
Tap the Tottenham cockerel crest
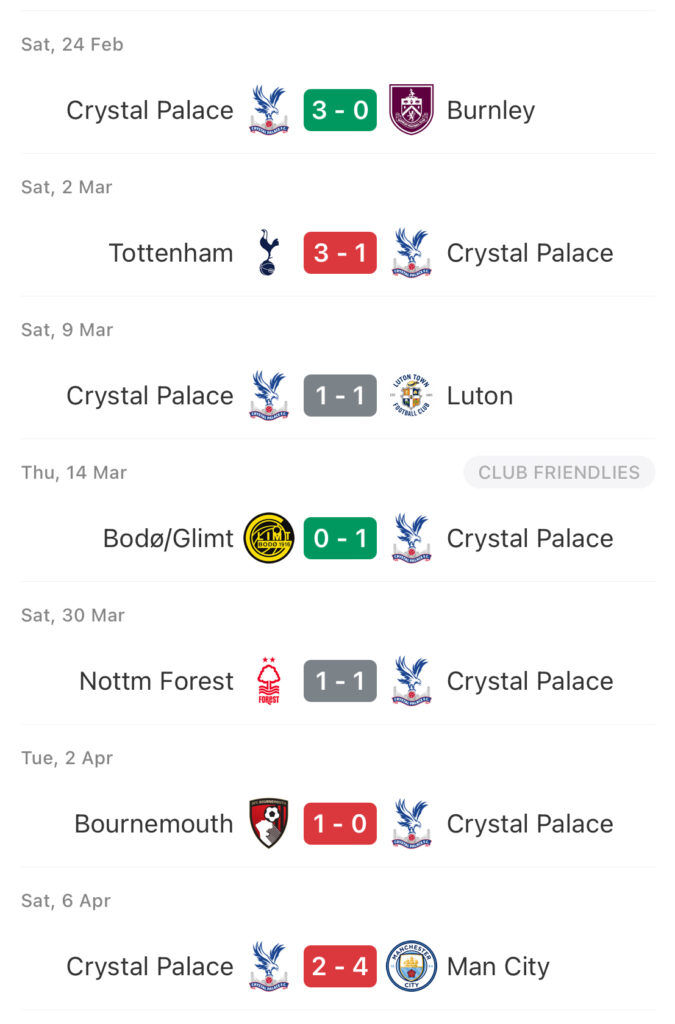pos(268,253)
